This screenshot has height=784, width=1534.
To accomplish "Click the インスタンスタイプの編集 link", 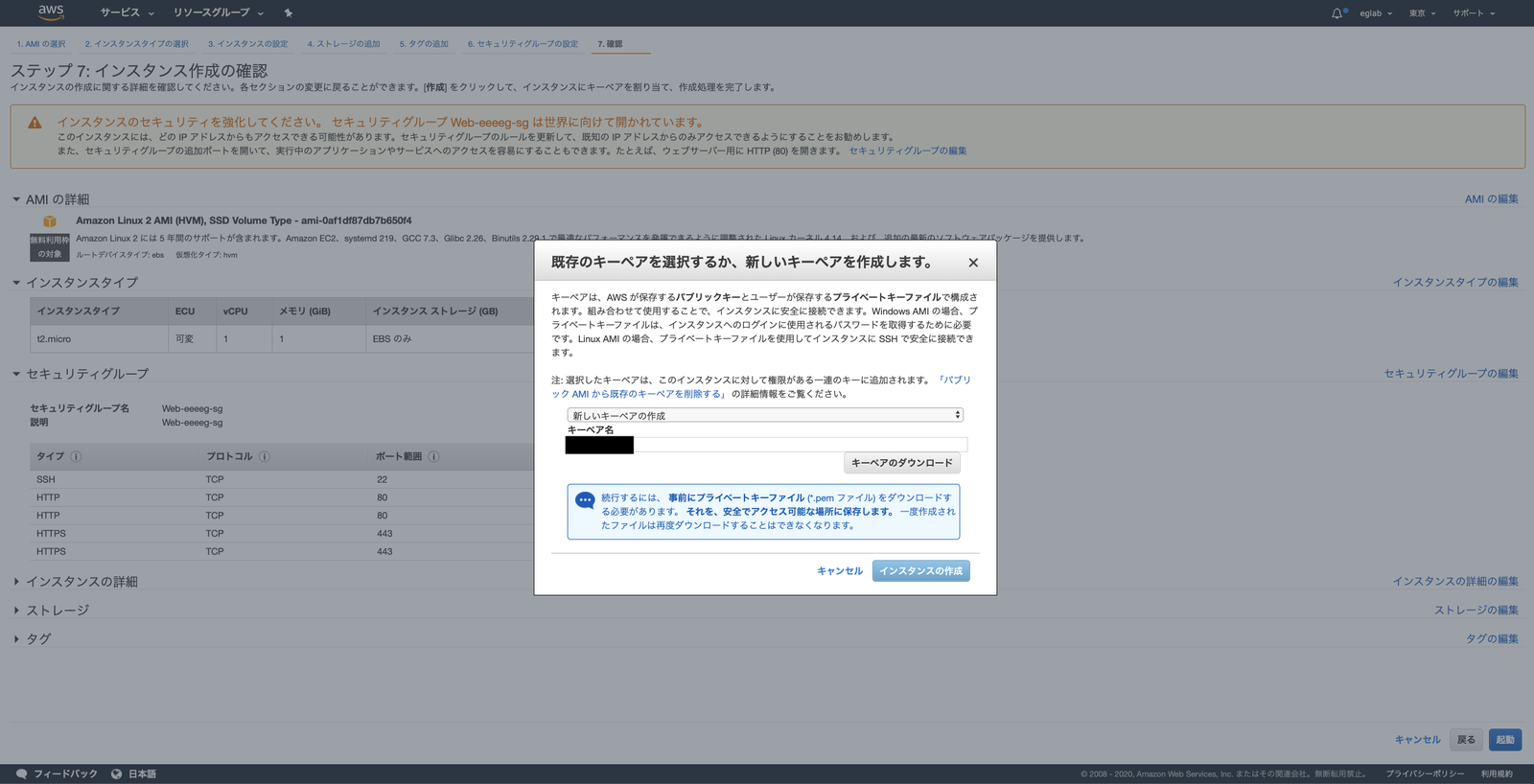I will click(x=1455, y=283).
